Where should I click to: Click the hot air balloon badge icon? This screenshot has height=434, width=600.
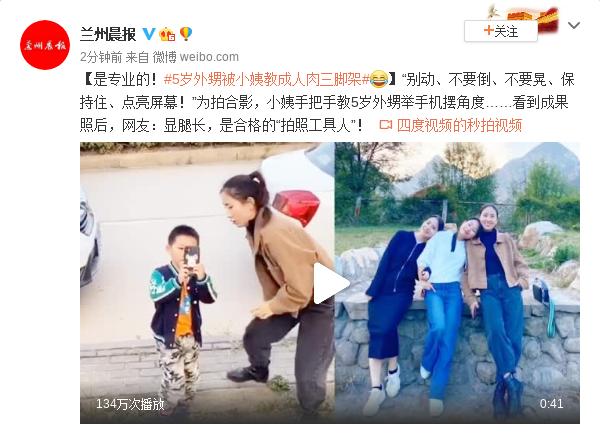pyautogui.click(x=186, y=34)
